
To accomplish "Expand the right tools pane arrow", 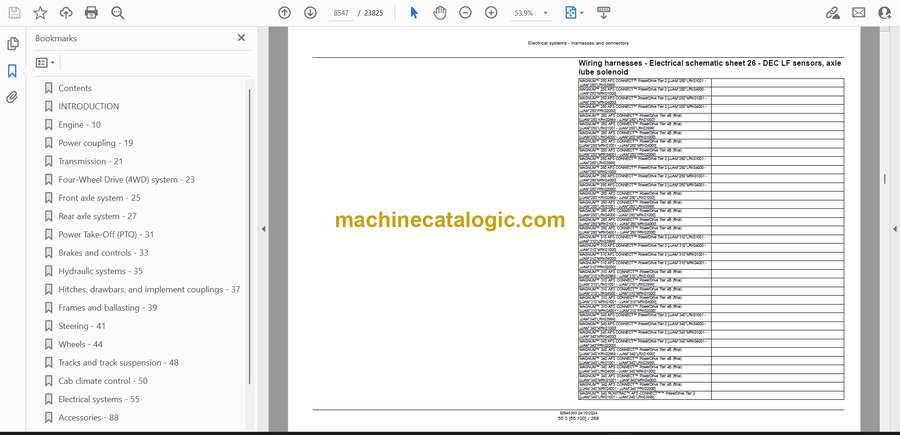I will tap(894, 229).
